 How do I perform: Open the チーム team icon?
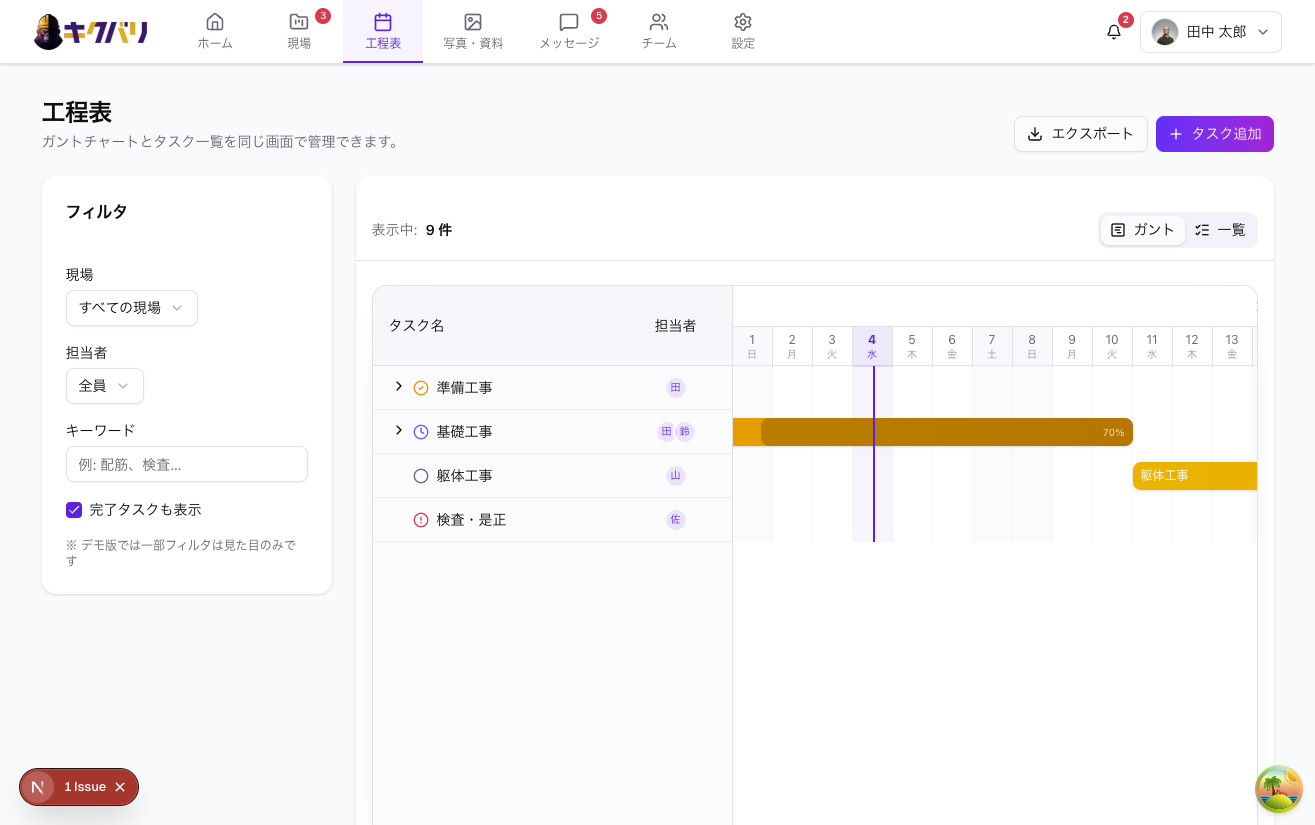pos(658,22)
